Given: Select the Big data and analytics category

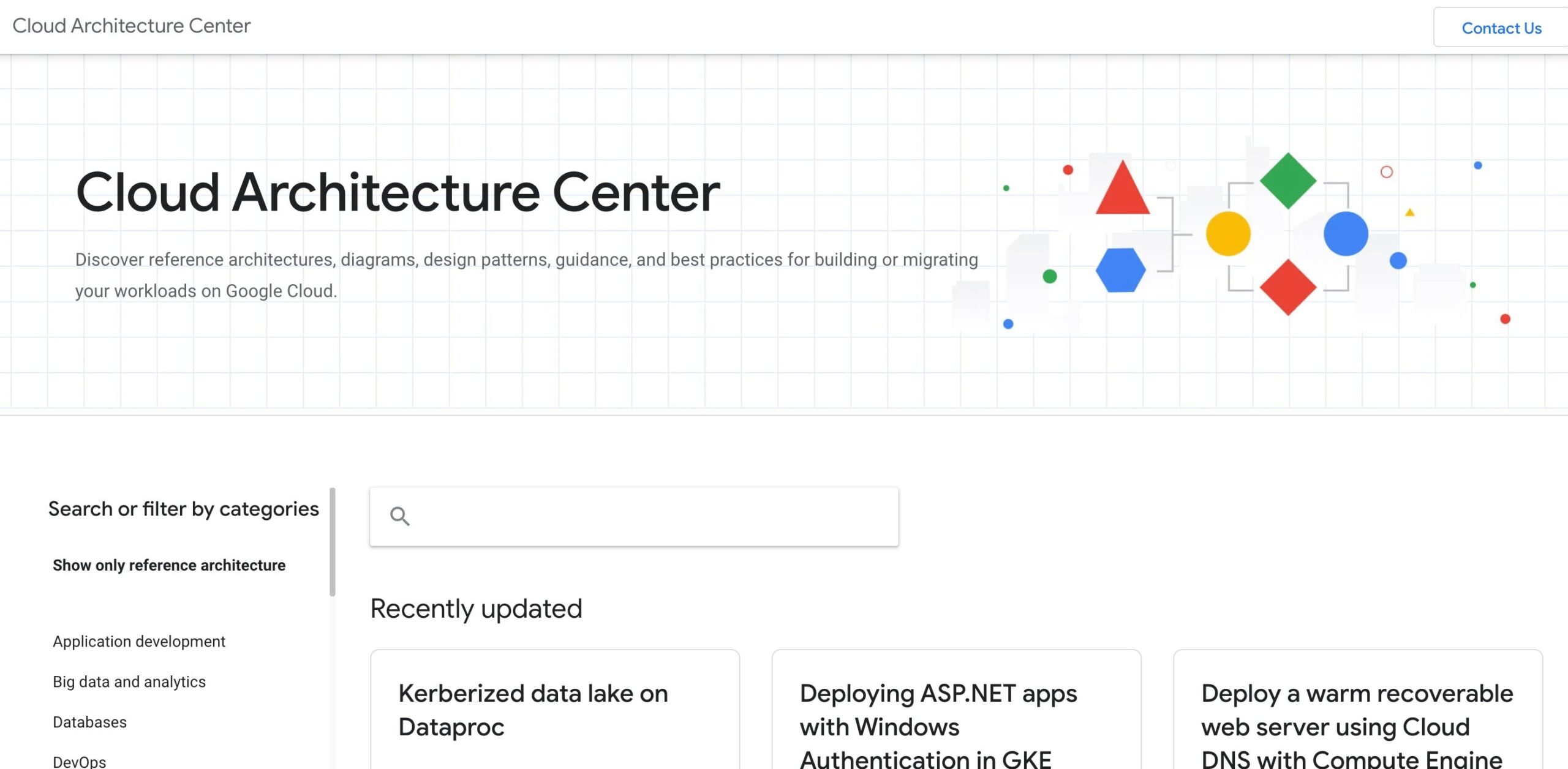Looking at the screenshot, I should tap(129, 681).
